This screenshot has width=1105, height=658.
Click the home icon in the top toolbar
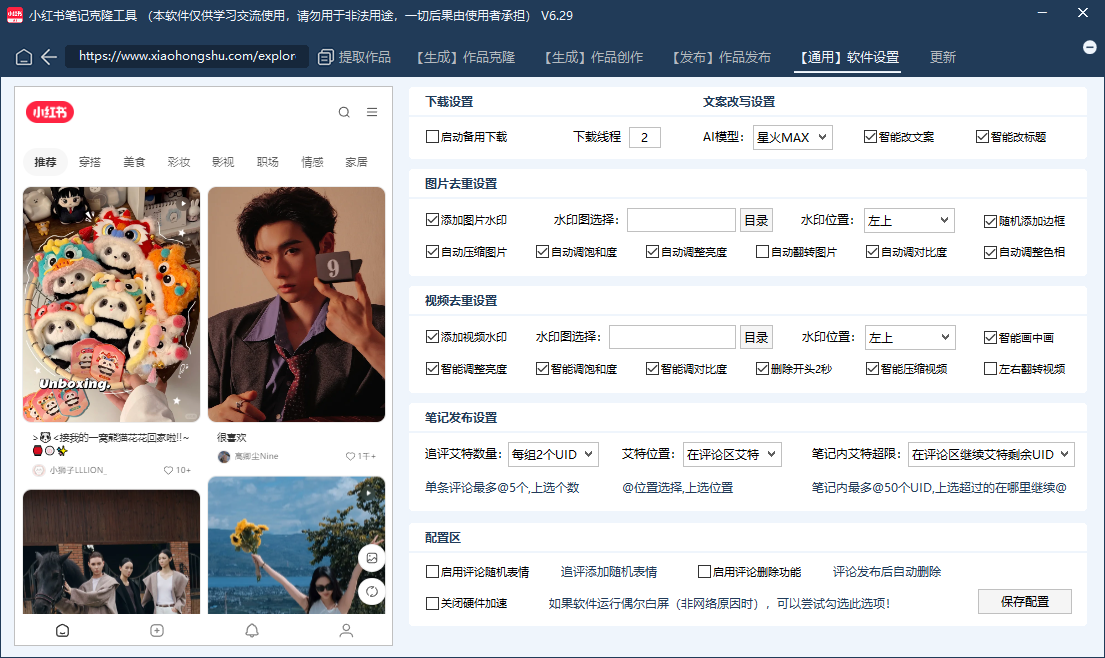click(22, 57)
